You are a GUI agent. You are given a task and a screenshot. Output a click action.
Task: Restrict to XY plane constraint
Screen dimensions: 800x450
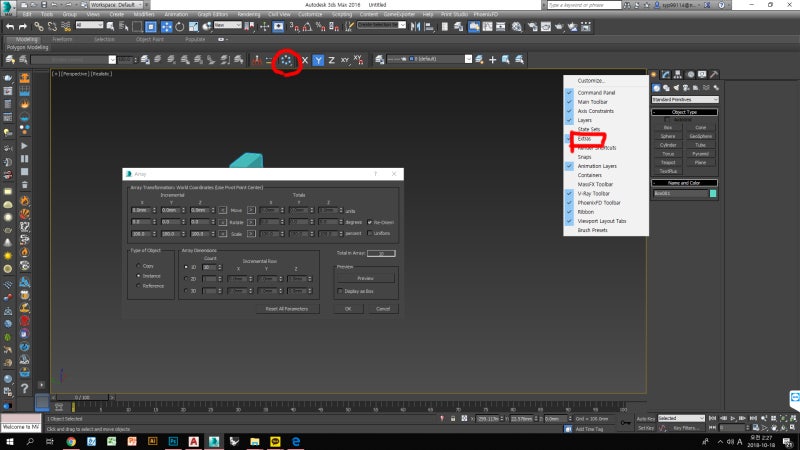345,60
